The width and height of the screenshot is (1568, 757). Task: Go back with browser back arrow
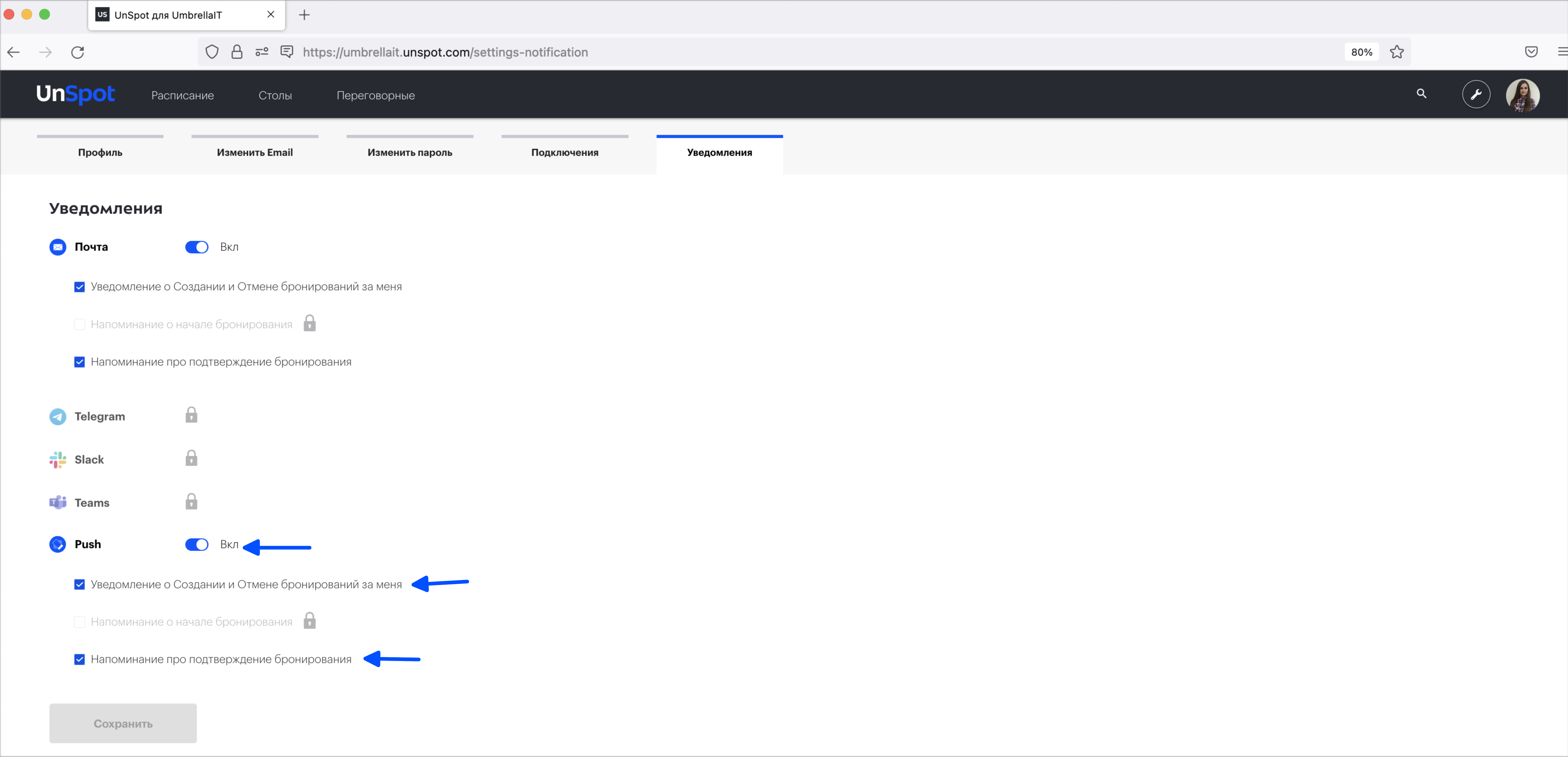[x=13, y=52]
